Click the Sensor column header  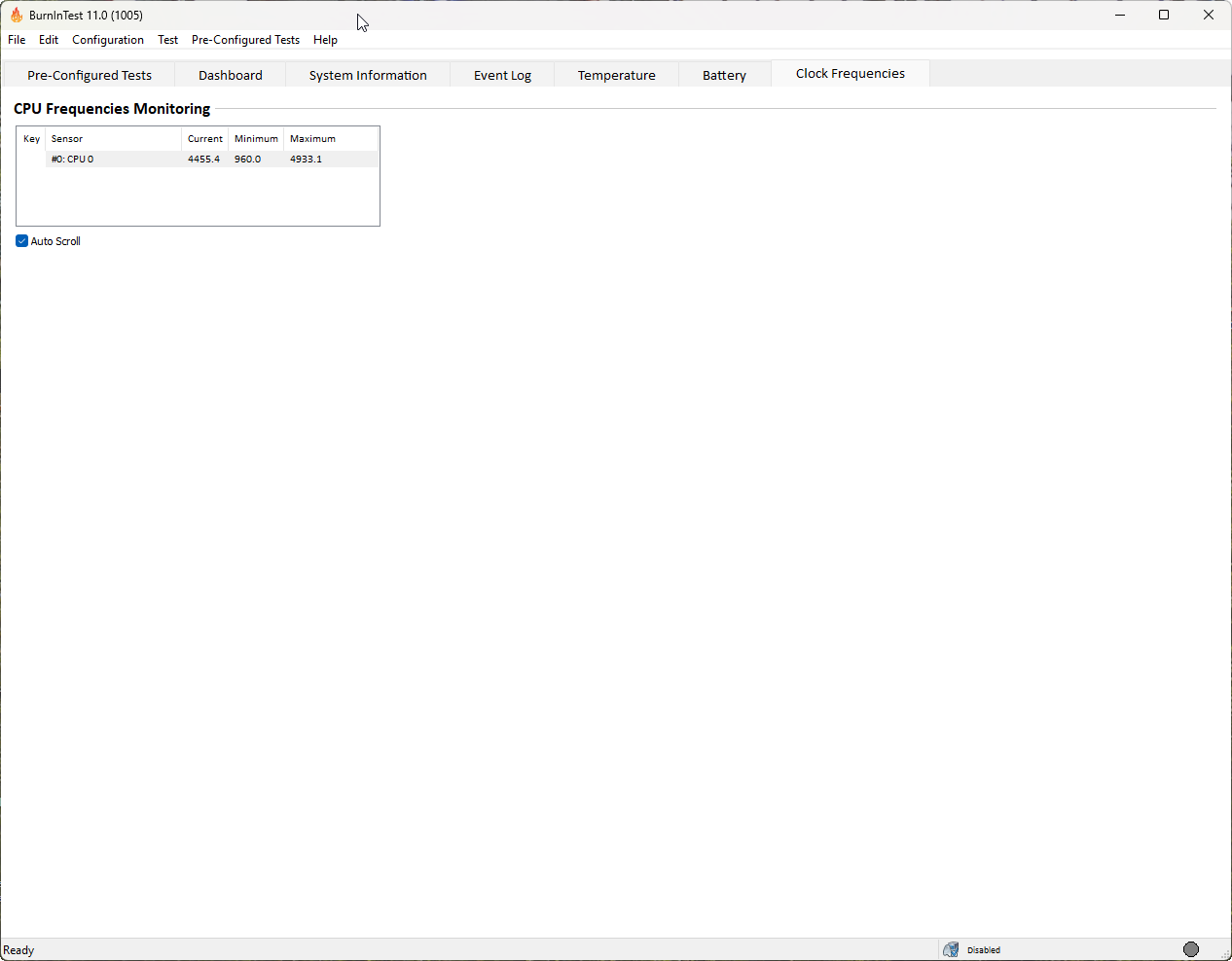pyautogui.click(x=114, y=139)
